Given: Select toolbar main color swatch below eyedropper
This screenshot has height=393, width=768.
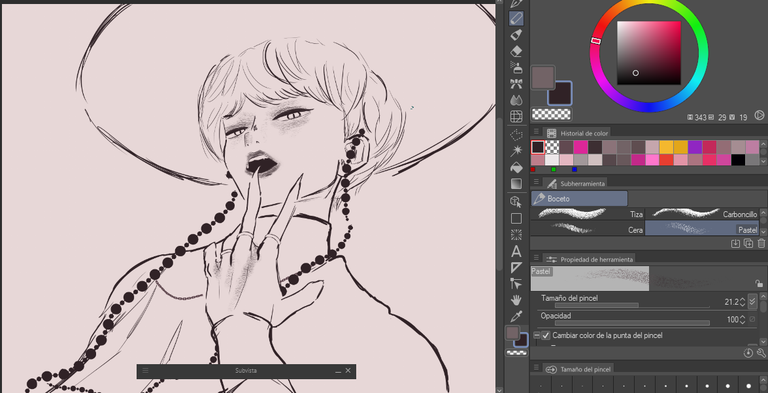Looking at the screenshot, I should pos(512,333).
